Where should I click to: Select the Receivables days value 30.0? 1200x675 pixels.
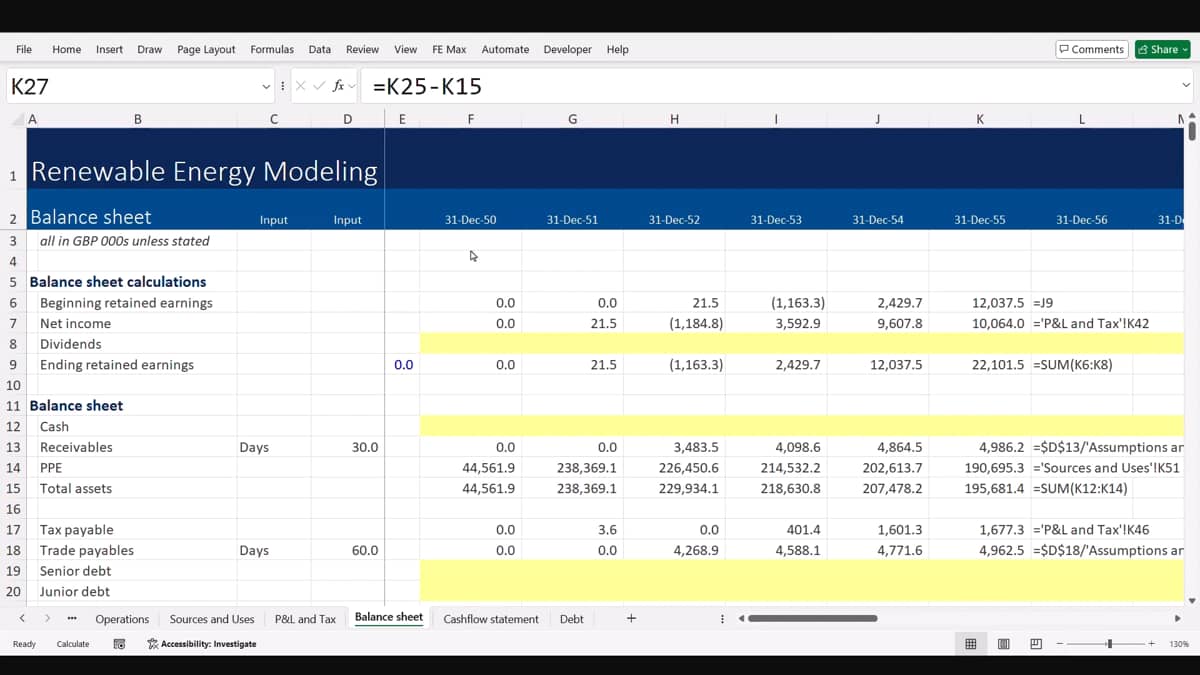point(347,447)
